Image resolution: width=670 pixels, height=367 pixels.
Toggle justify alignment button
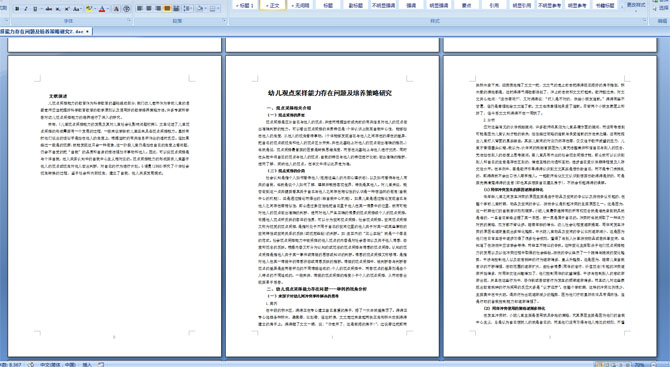(167, 9)
